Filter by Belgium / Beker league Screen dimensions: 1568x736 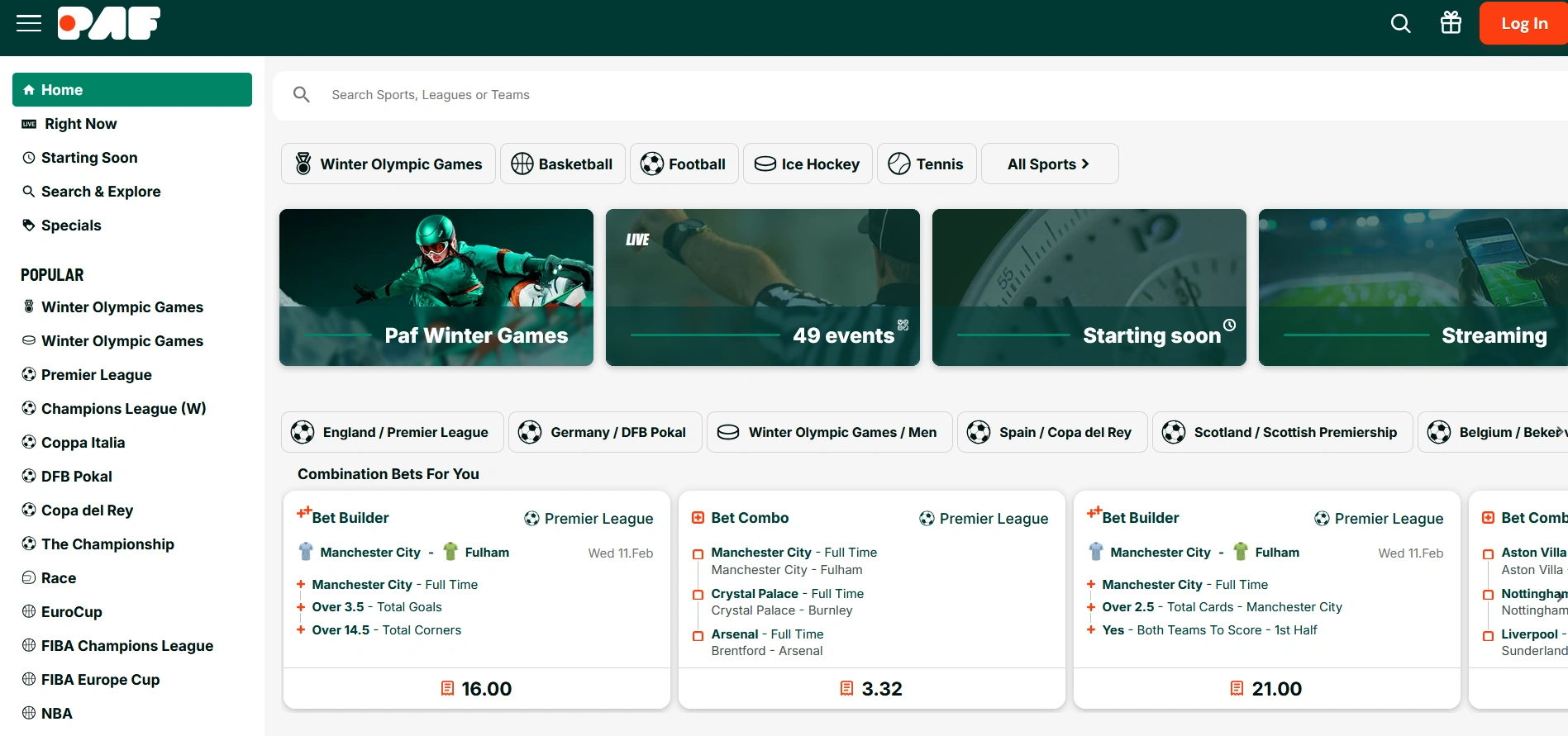click(x=1493, y=432)
